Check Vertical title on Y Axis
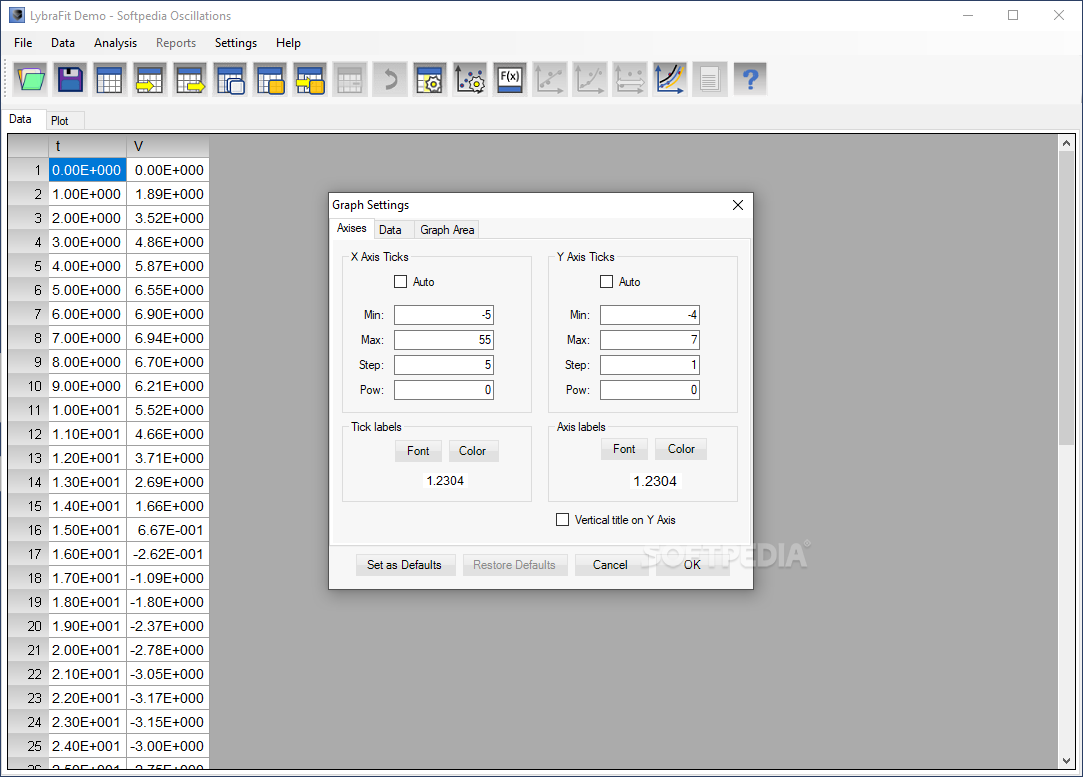 coord(563,519)
